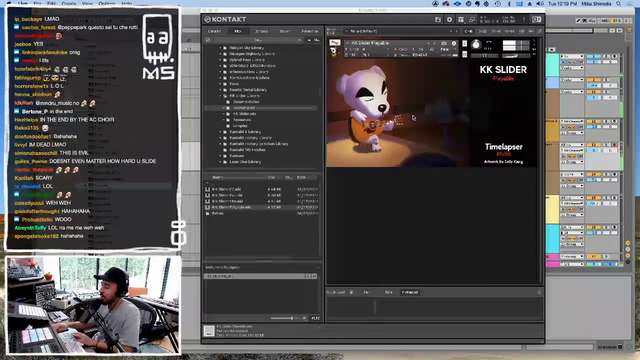Open Kontakt options gear icon
This screenshot has width=640, height=360.
pyautogui.click(x=449, y=19)
